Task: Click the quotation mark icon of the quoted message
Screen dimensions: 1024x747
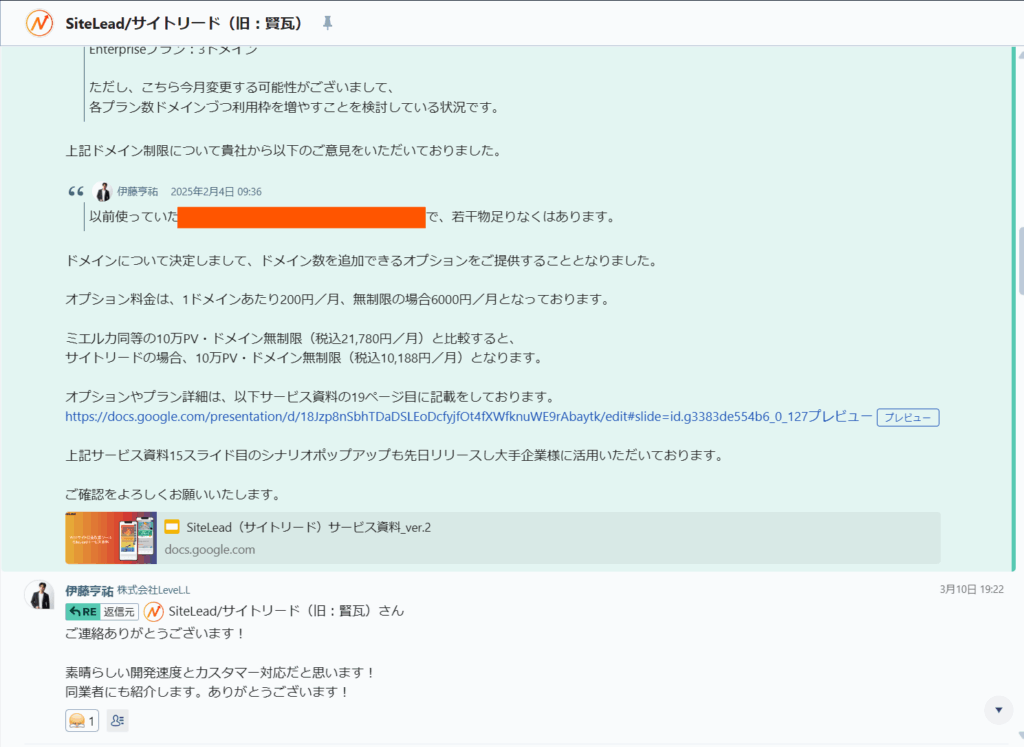Action: pos(76,191)
